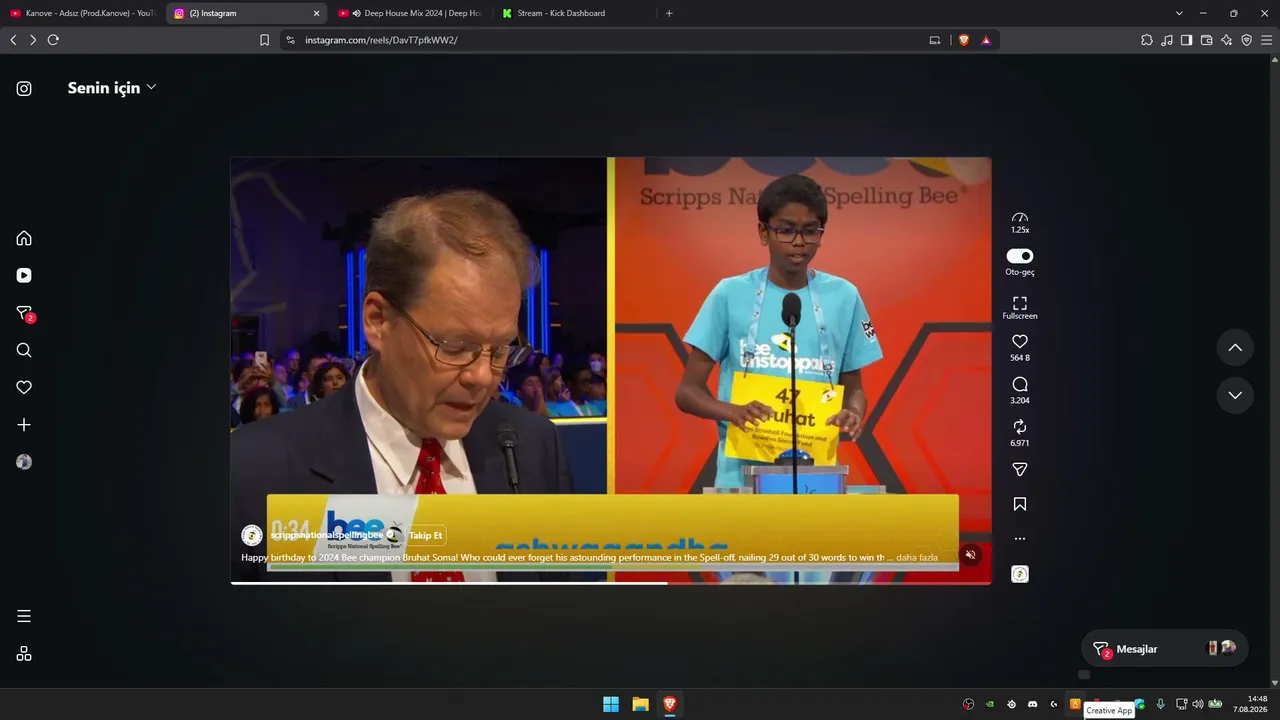Switch to the 'Kanove - Adsız' YouTube tab
Screen dimensions: 1280x720
click(84, 13)
